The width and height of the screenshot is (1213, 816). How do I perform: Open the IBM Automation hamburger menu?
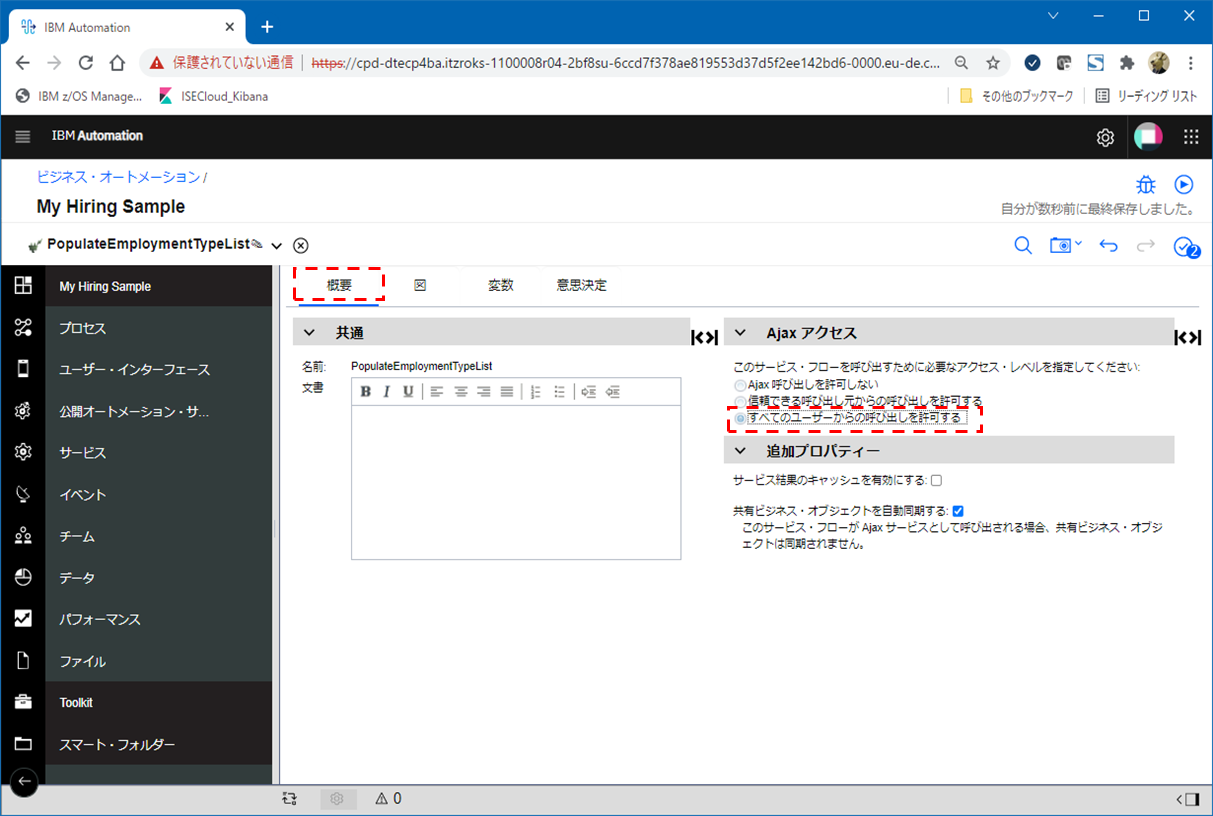pyautogui.click(x=23, y=136)
